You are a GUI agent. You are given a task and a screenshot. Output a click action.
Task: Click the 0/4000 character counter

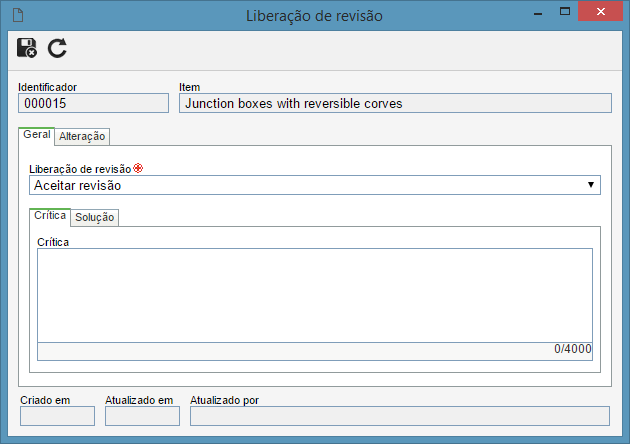tap(573, 349)
